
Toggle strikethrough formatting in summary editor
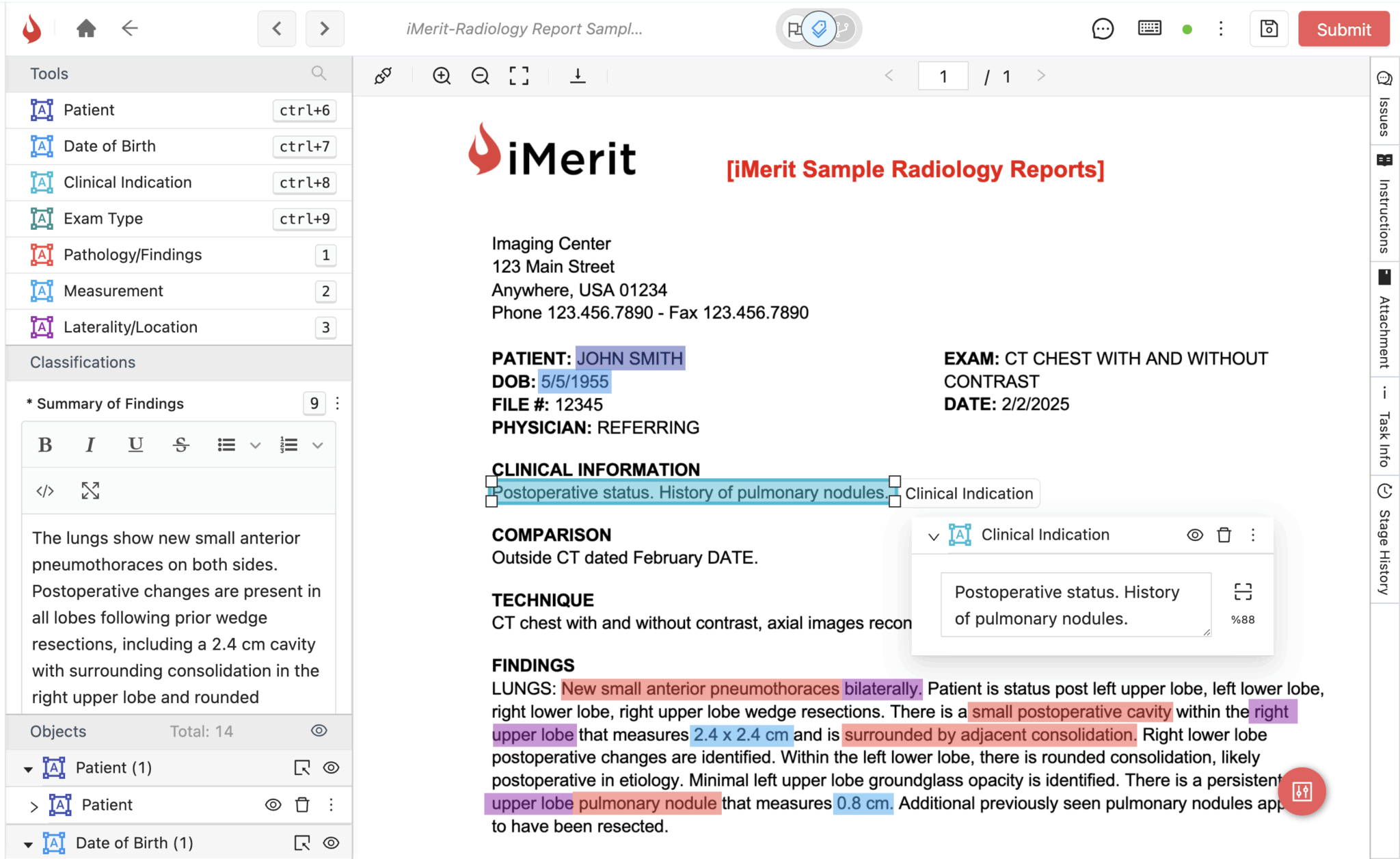tap(180, 445)
